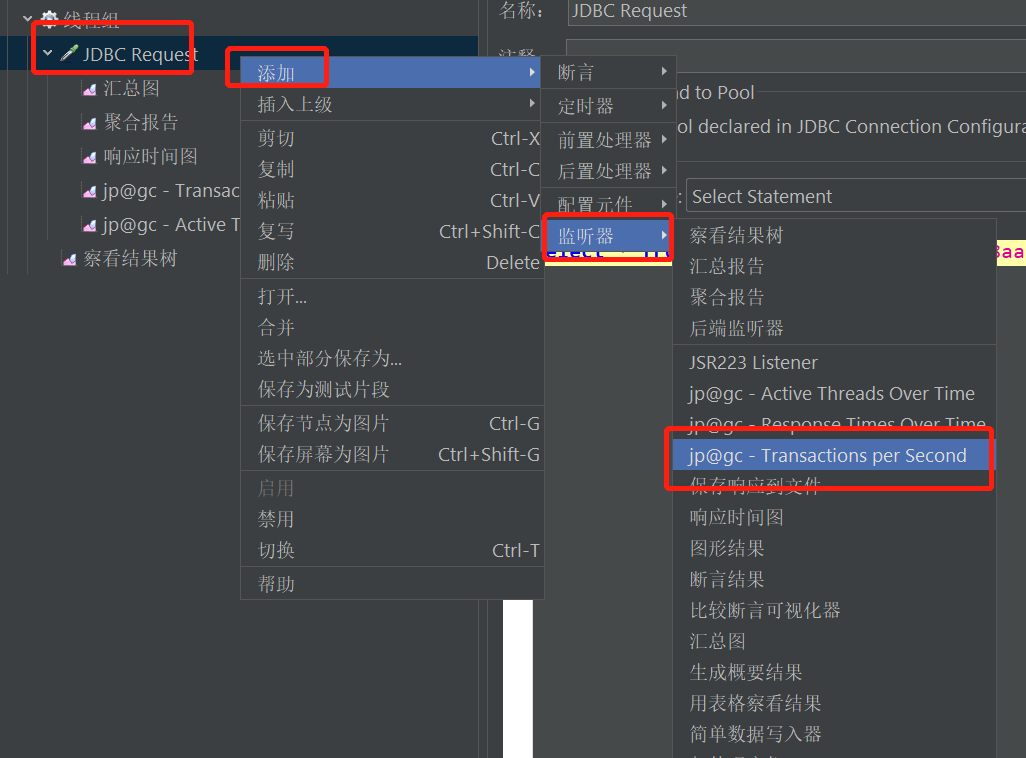The height and width of the screenshot is (758, 1026).
Task: Click the 察看结果树 tree node icon
Action: click(69, 259)
